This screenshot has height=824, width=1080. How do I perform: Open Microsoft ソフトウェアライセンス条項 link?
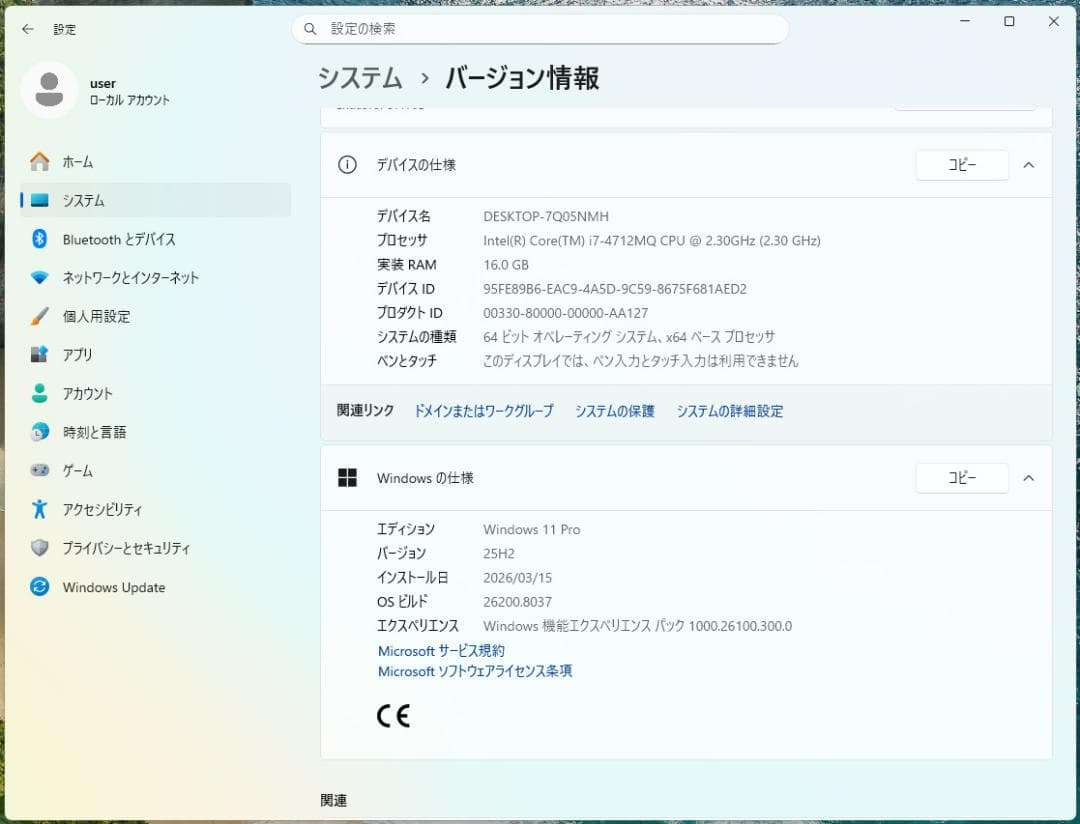(x=475, y=671)
